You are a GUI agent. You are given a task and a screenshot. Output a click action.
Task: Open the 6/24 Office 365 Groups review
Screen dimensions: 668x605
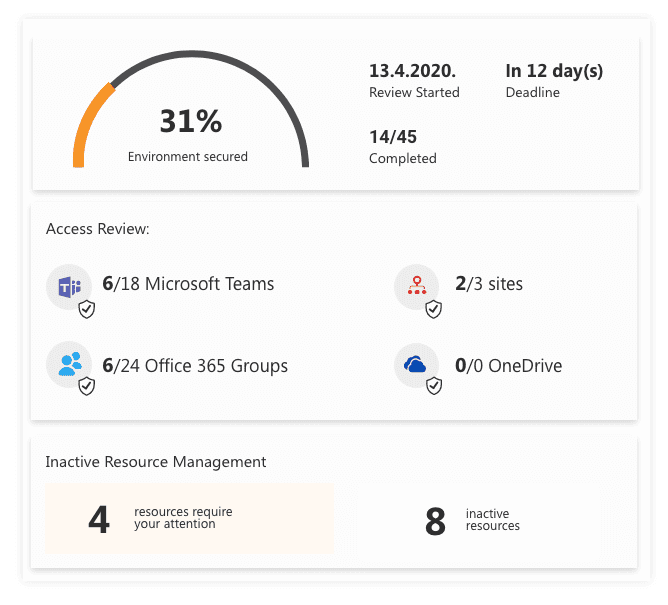click(x=195, y=366)
